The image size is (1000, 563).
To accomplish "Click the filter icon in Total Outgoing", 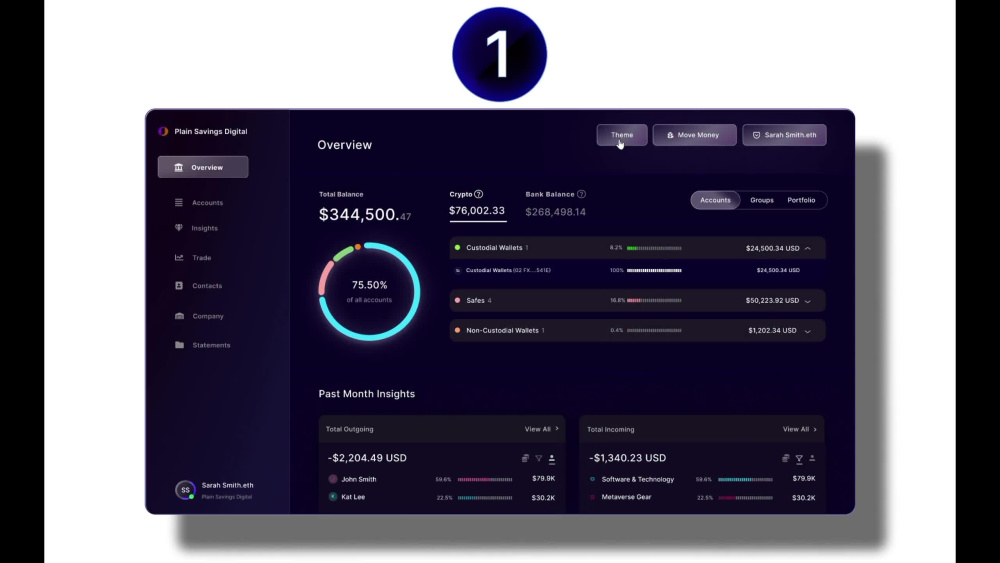I will point(538,458).
